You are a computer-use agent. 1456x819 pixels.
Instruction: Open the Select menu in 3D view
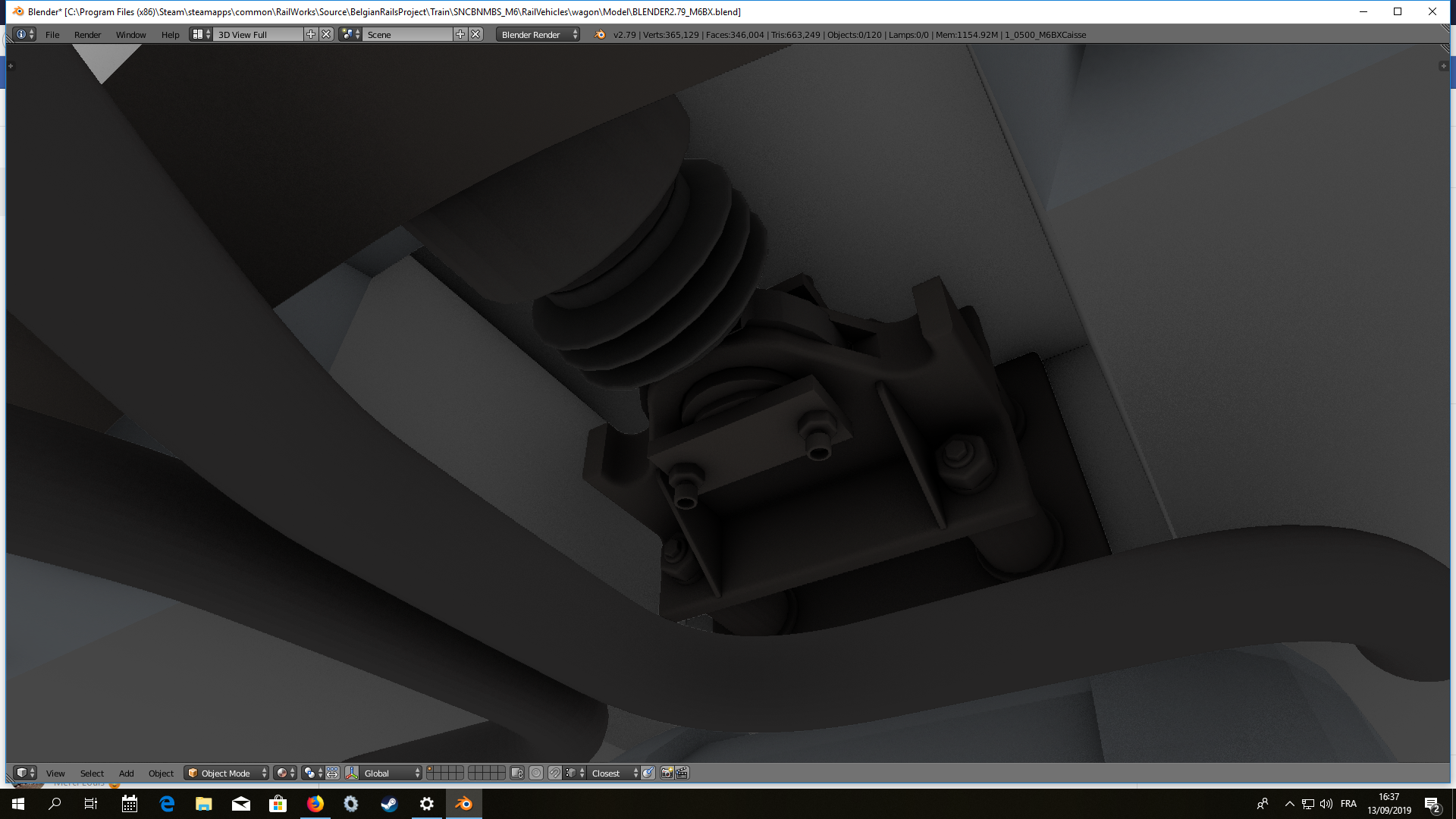pos(92,773)
